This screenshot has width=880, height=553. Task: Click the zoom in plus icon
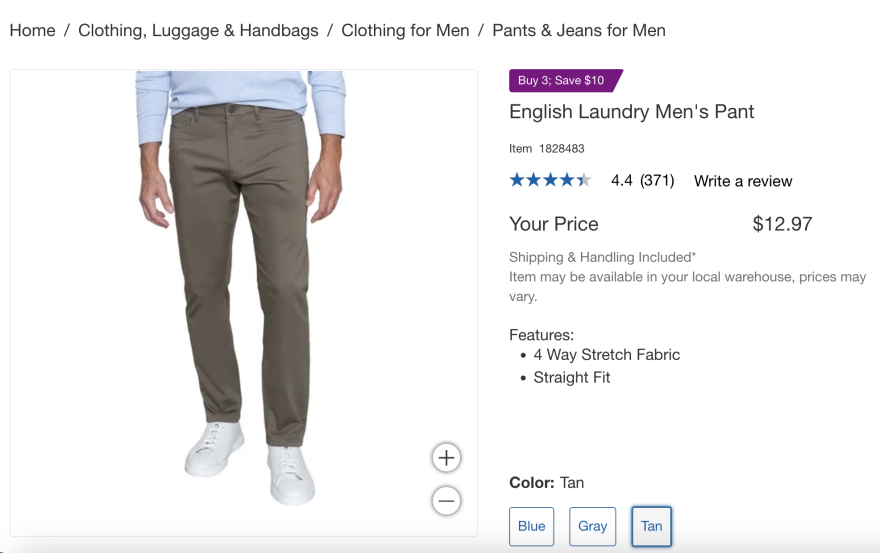(446, 458)
